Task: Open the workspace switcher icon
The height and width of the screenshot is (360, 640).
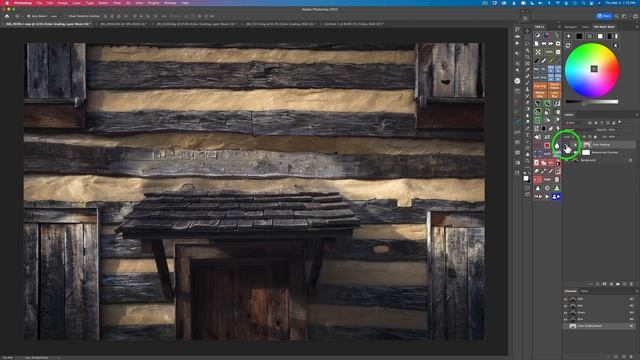Action: click(624, 16)
